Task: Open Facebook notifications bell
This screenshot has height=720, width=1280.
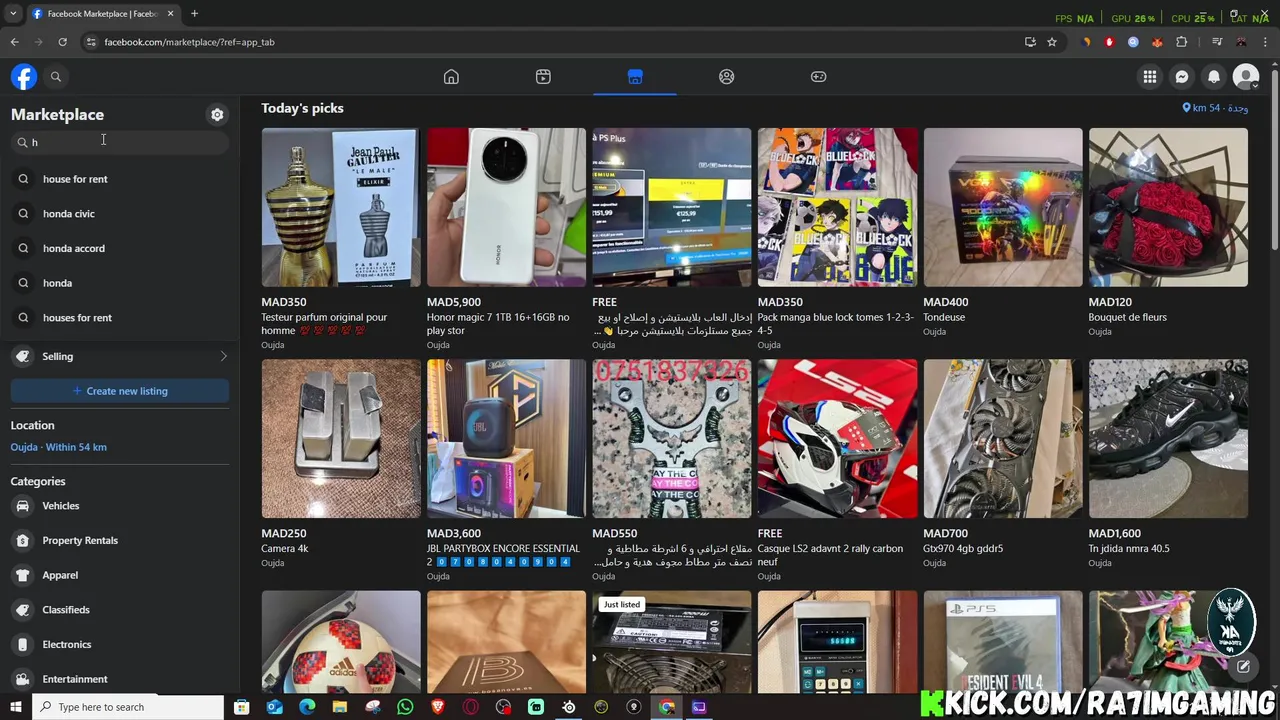Action: tap(1214, 76)
